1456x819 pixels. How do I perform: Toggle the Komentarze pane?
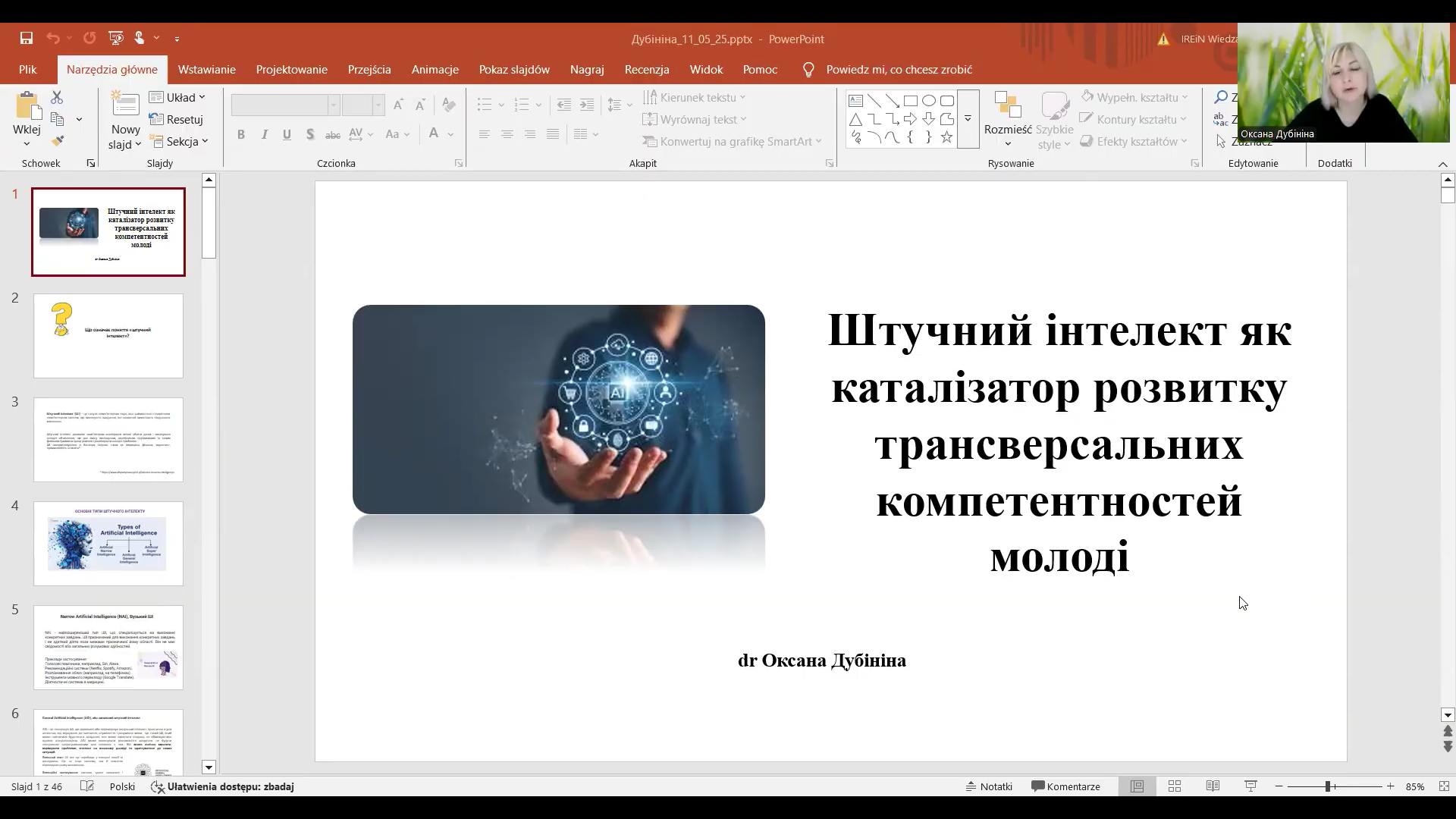click(x=1065, y=786)
